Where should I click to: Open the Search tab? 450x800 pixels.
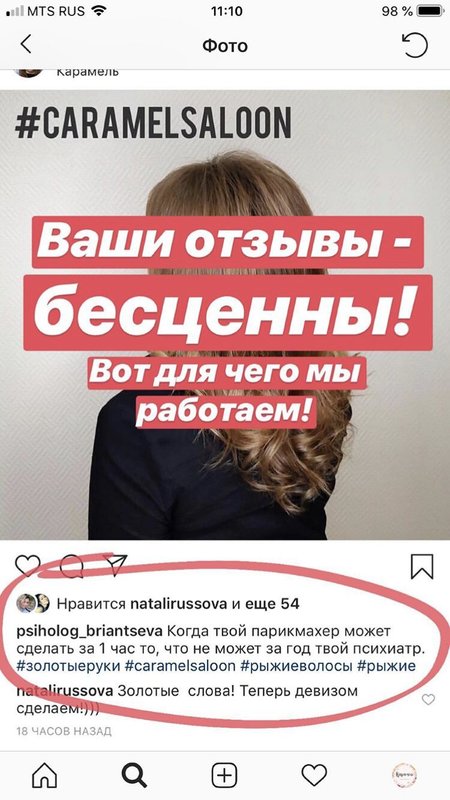tap(135, 776)
